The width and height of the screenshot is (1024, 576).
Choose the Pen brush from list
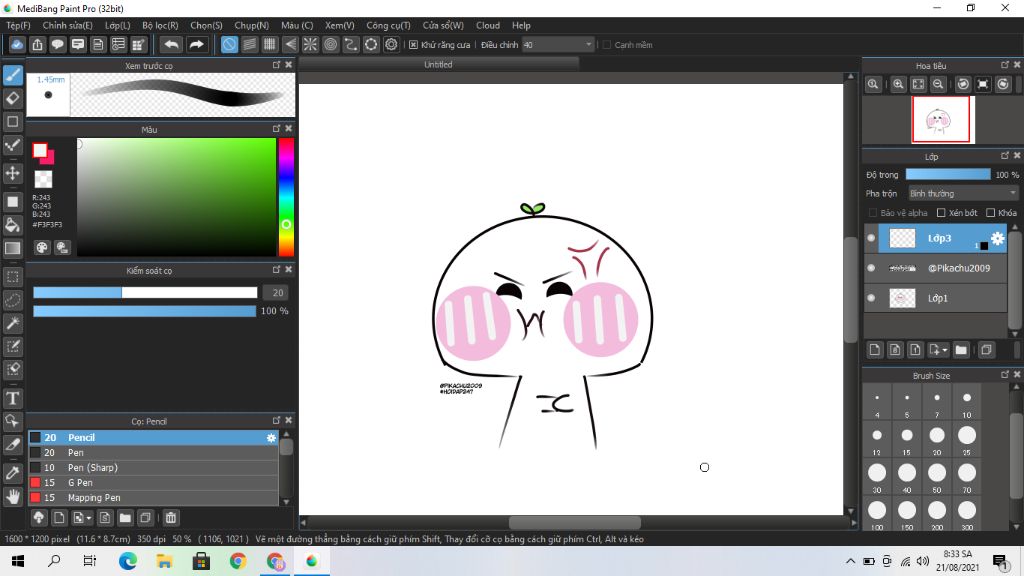153,453
